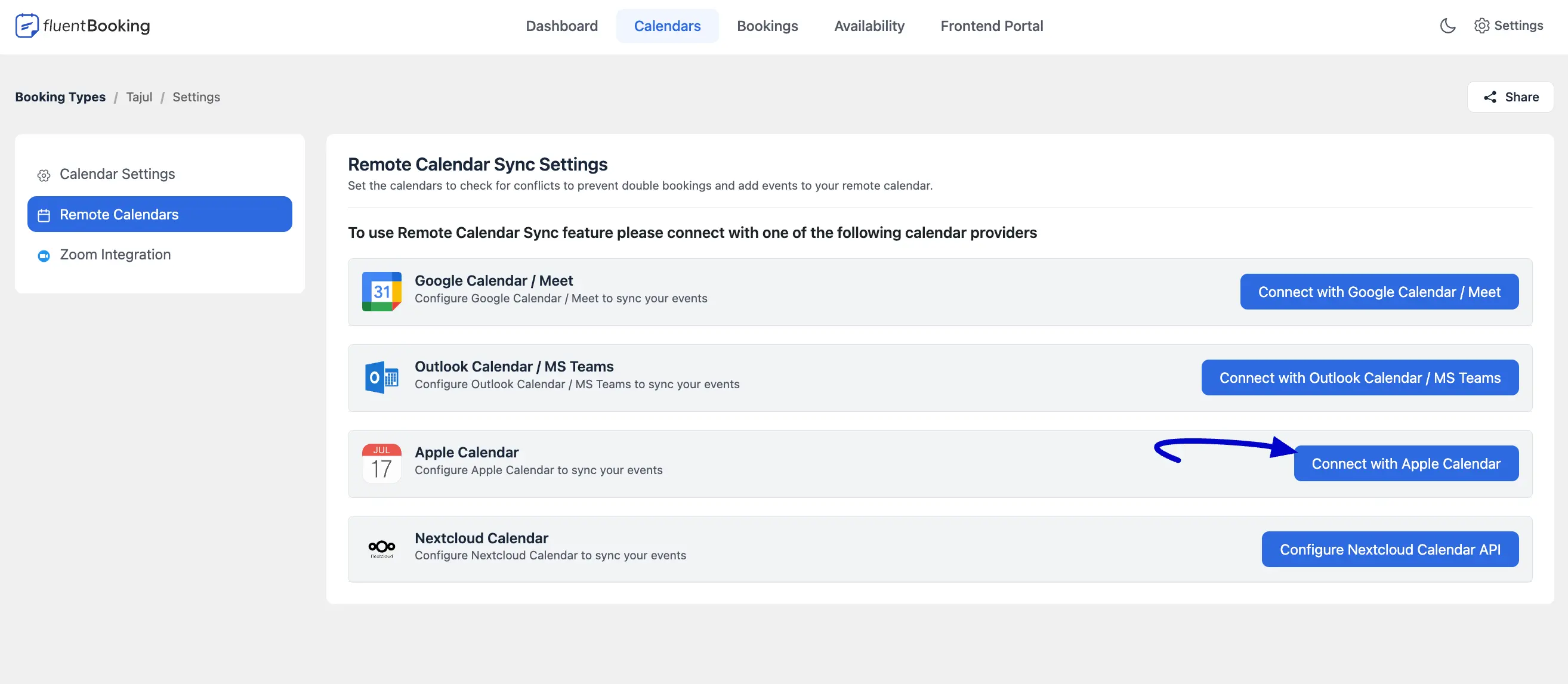Click the fluentBooking wordmark text
Image resolution: width=1568 pixels, height=684 pixels.
(96, 26)
